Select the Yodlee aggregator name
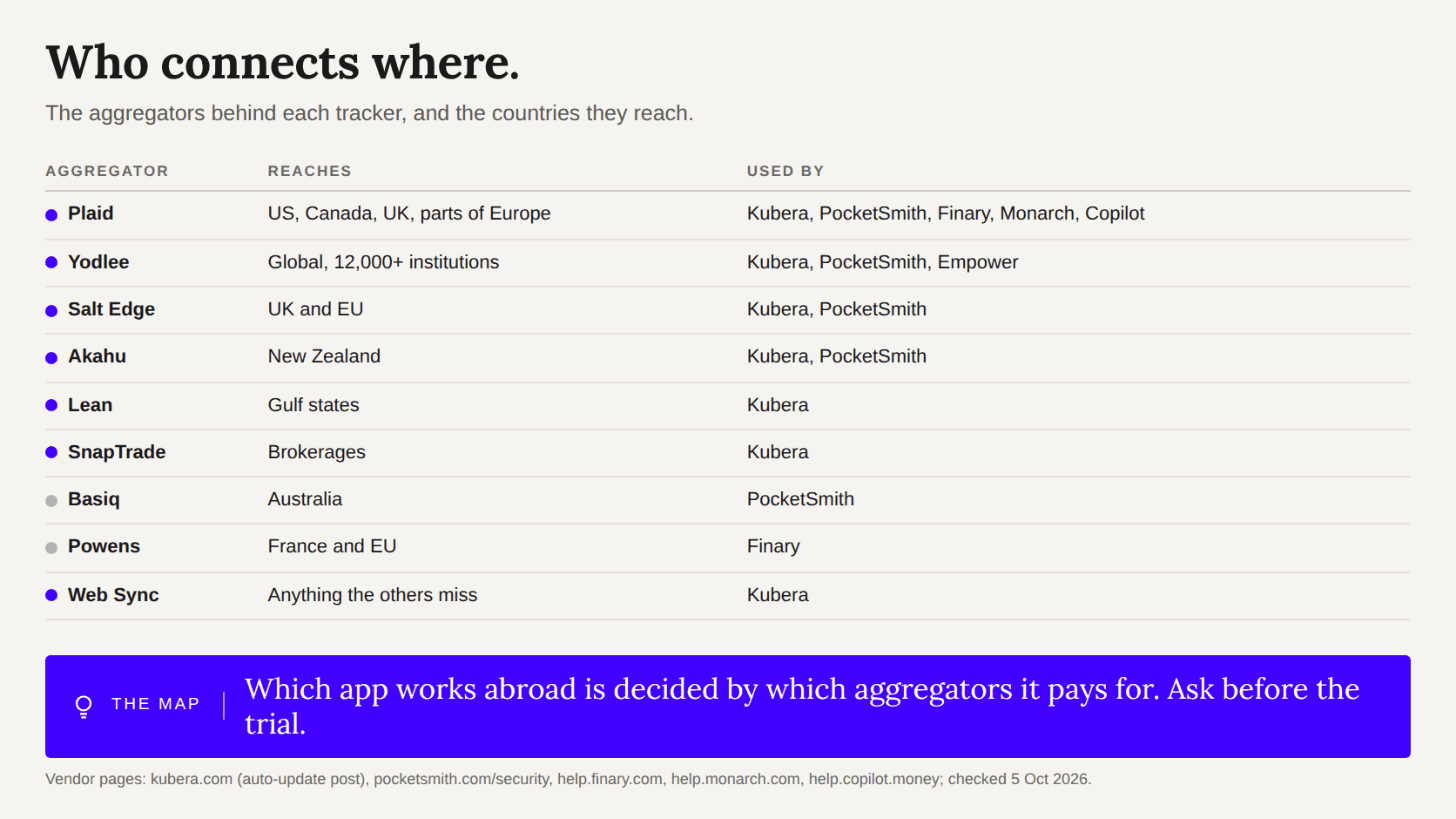 tap(98, 262)
